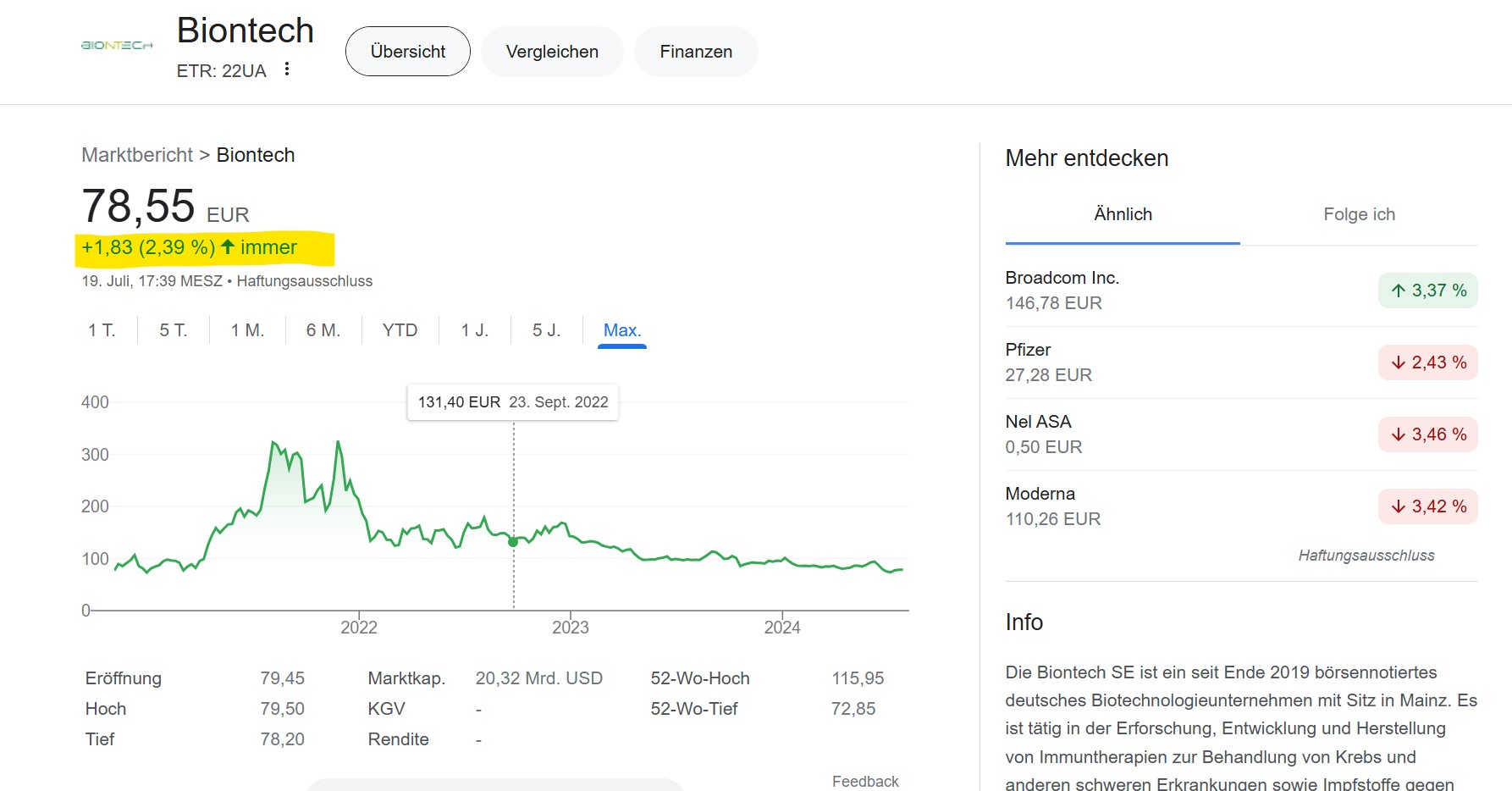
Task: Click the Biontech company title
Action: tap(246, 30)
